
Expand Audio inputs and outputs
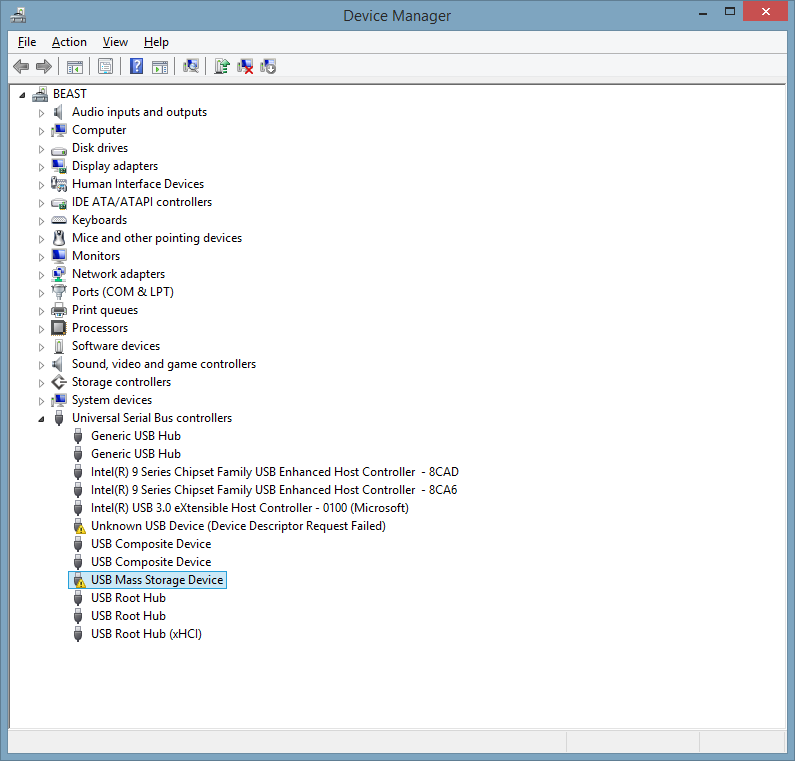(x=42, y=113)
